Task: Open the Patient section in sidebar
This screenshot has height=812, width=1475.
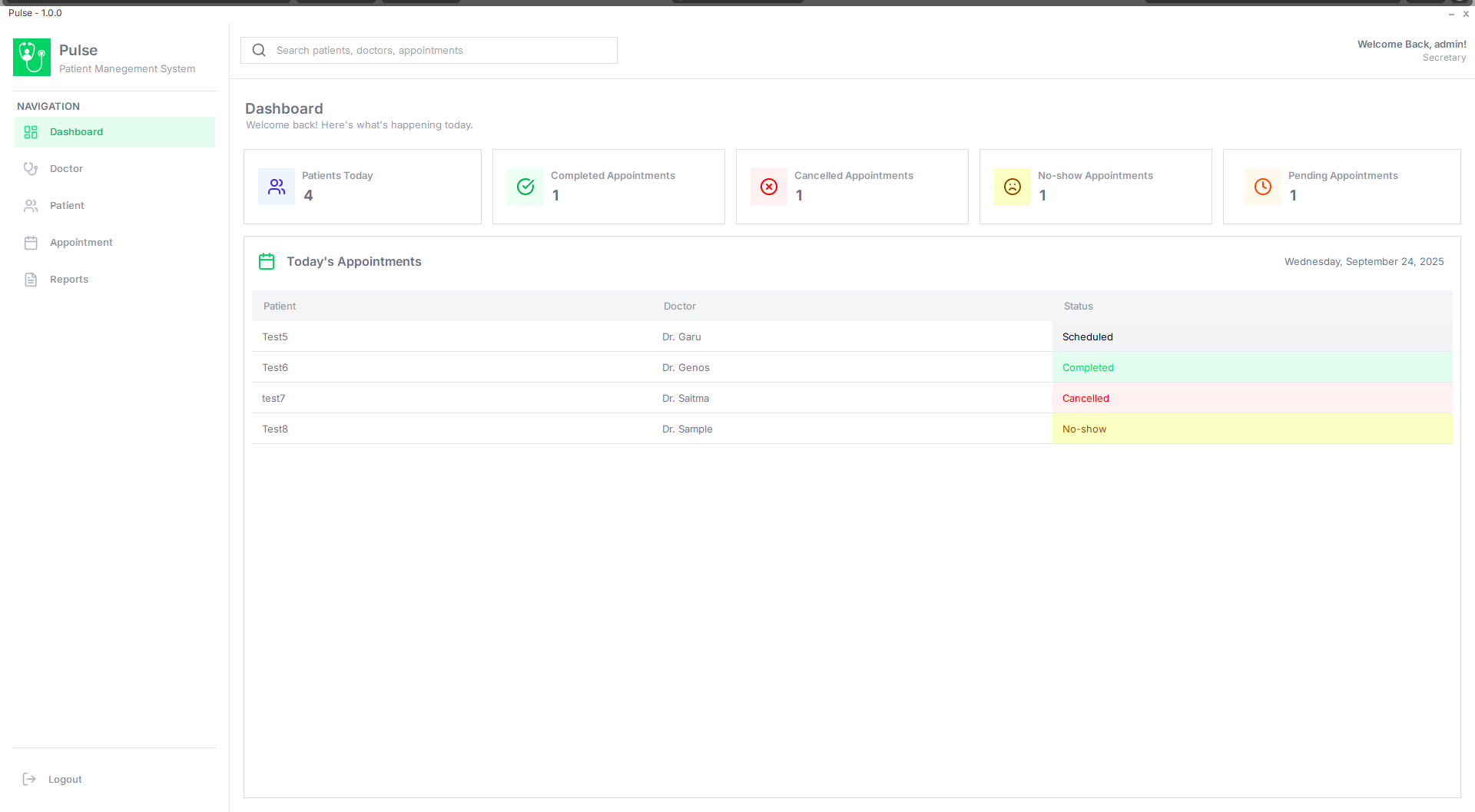Action: [x=67, y=206]
